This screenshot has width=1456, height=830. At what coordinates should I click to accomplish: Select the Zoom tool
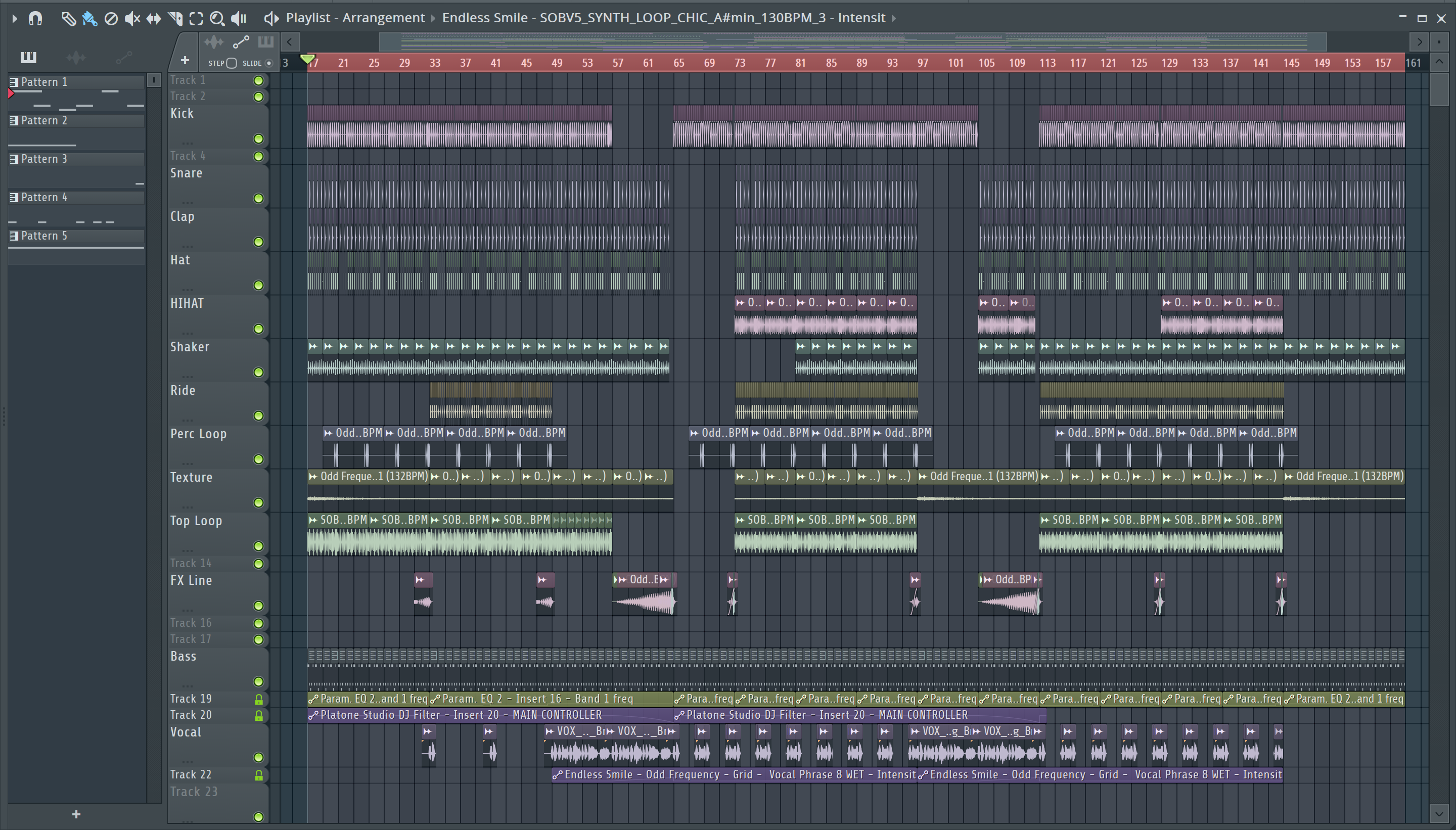[217, 18]
